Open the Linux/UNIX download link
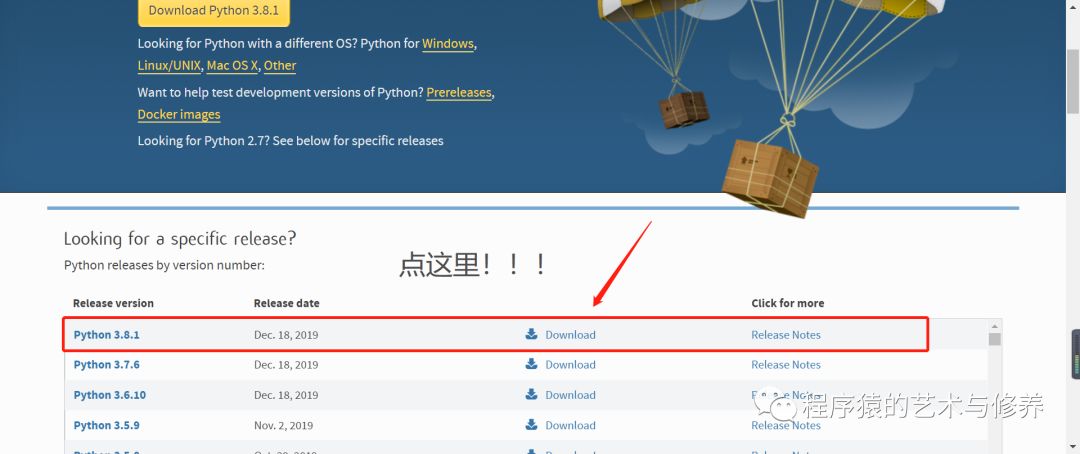This screenshot has width=1080, height=454. coord(169,65)
